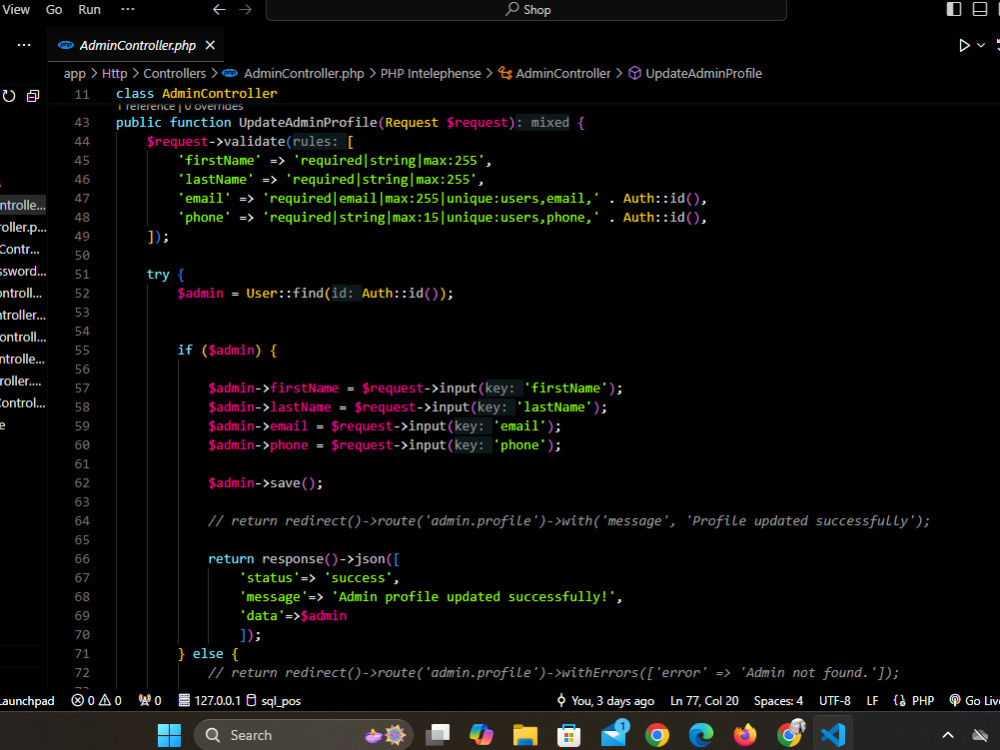Run the PHP file with play icon

tap(964, 45)
